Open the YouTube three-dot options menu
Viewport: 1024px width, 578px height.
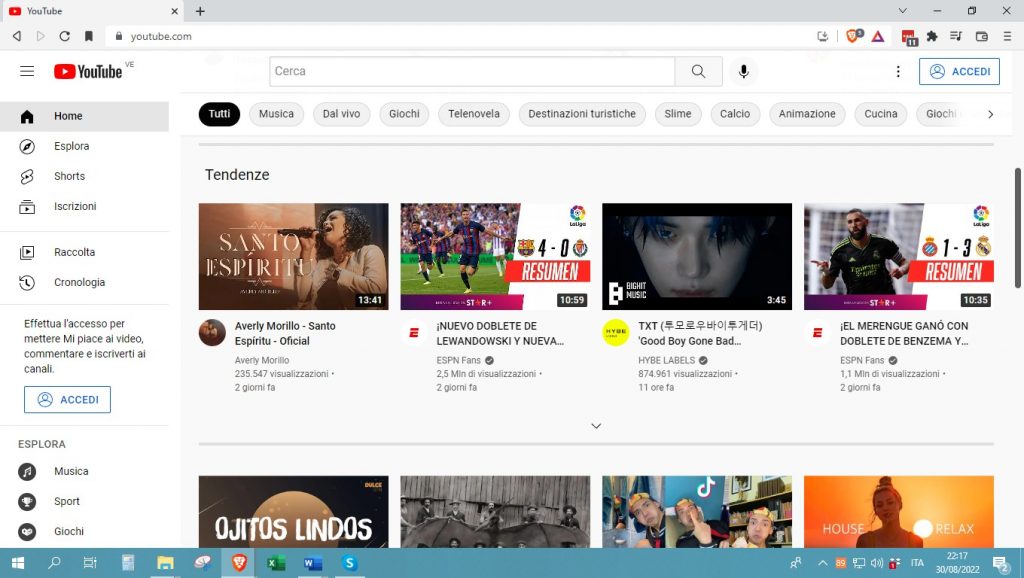898,71
